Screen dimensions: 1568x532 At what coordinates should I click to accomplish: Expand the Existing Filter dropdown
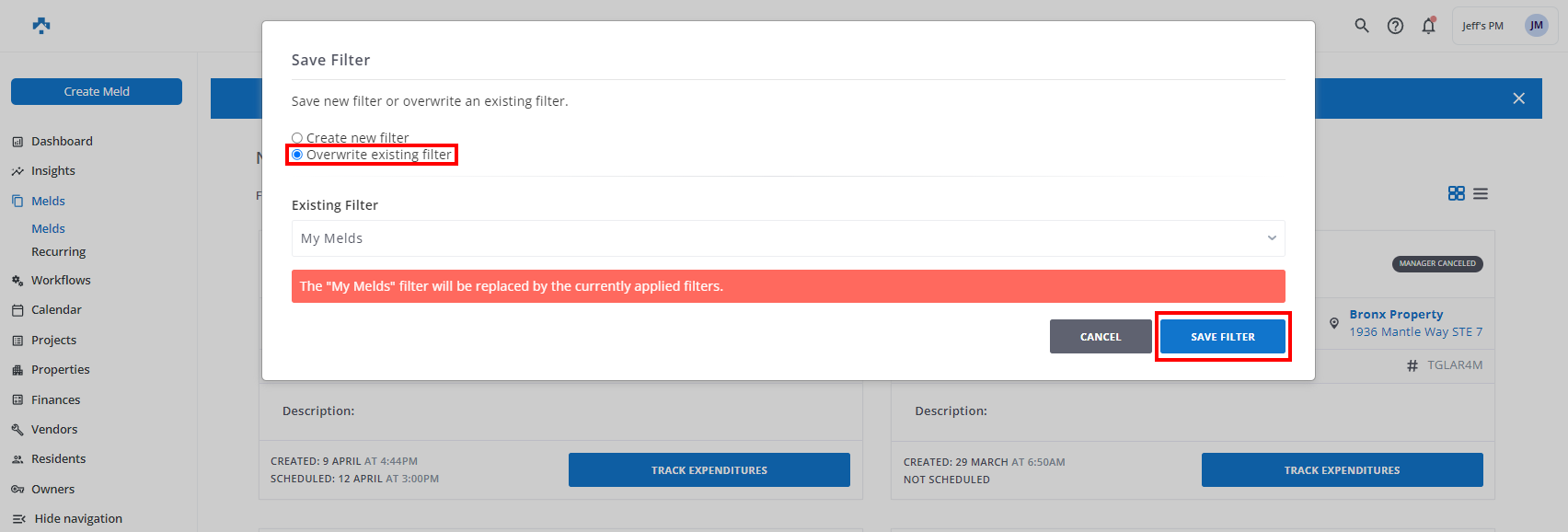click(788, 238)
